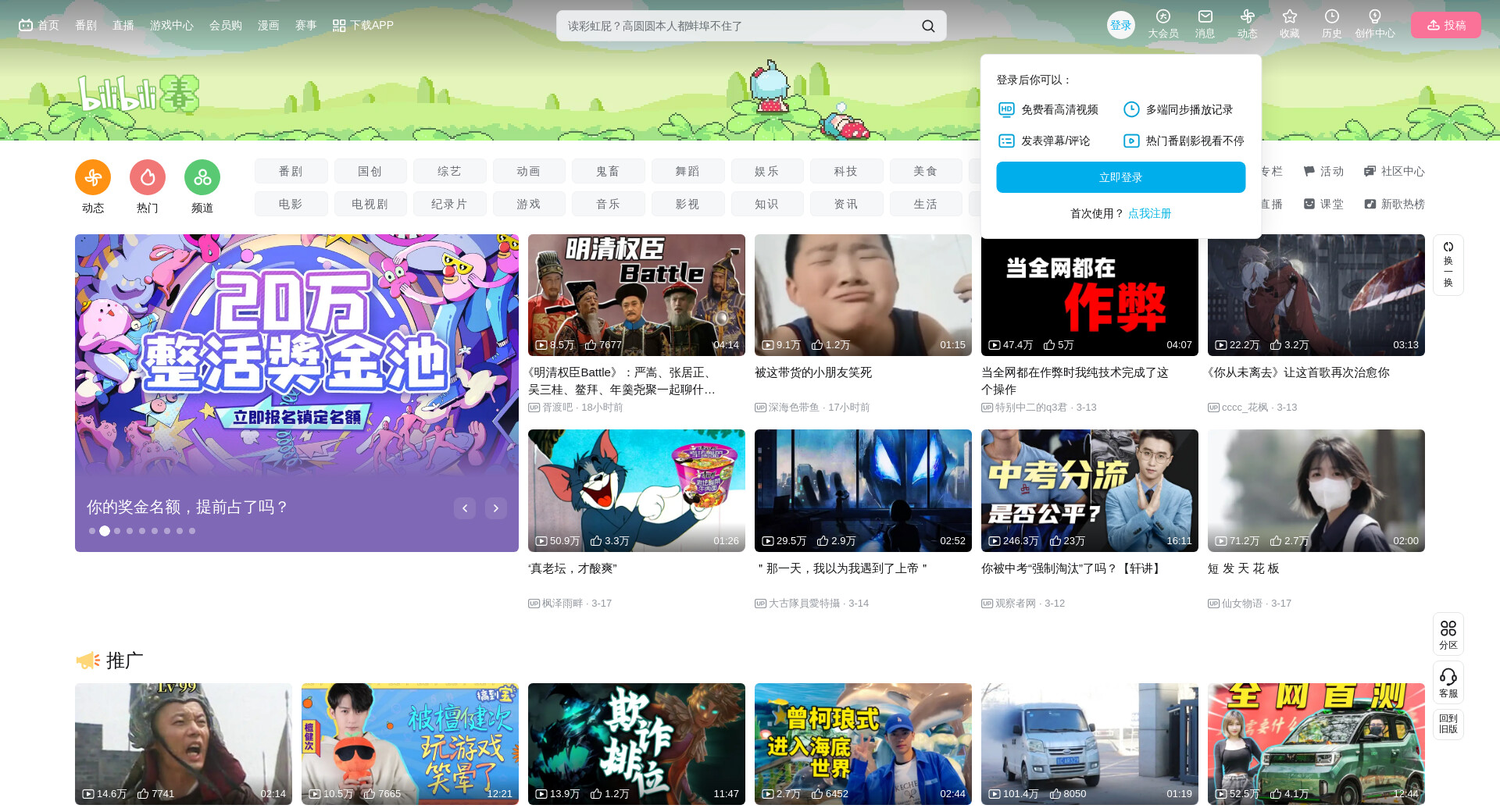Click the pink 投稿 upload button
The height and width of the screenshot is (812, 1500).
pyautogui.click(x=1446, y=25)
